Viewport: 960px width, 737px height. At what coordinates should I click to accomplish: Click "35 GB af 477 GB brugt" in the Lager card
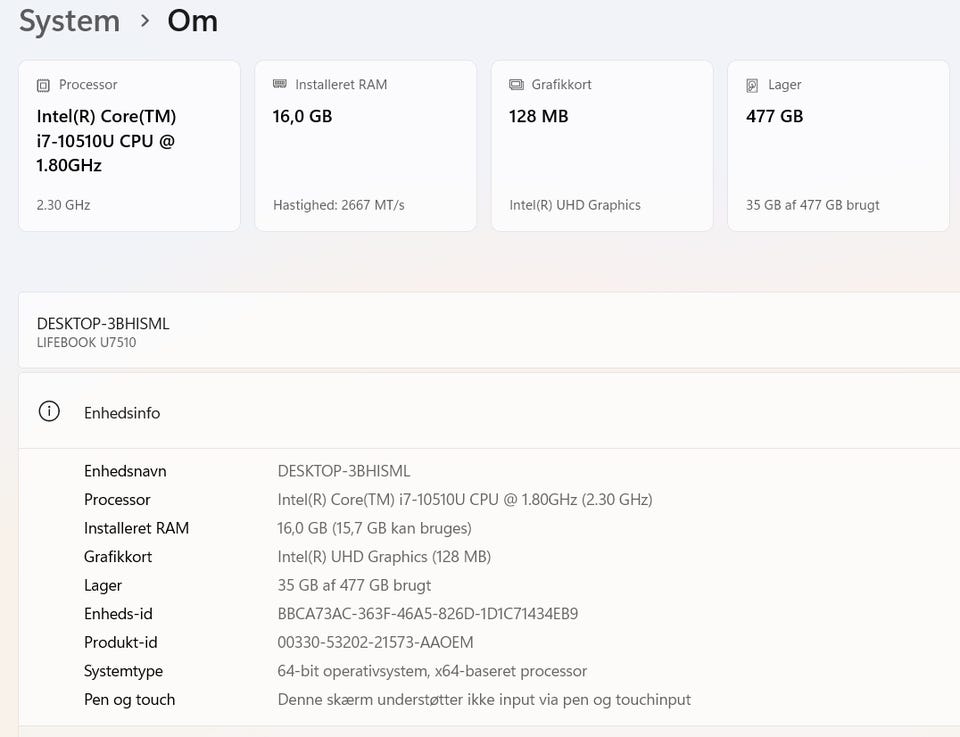point(812,205)
